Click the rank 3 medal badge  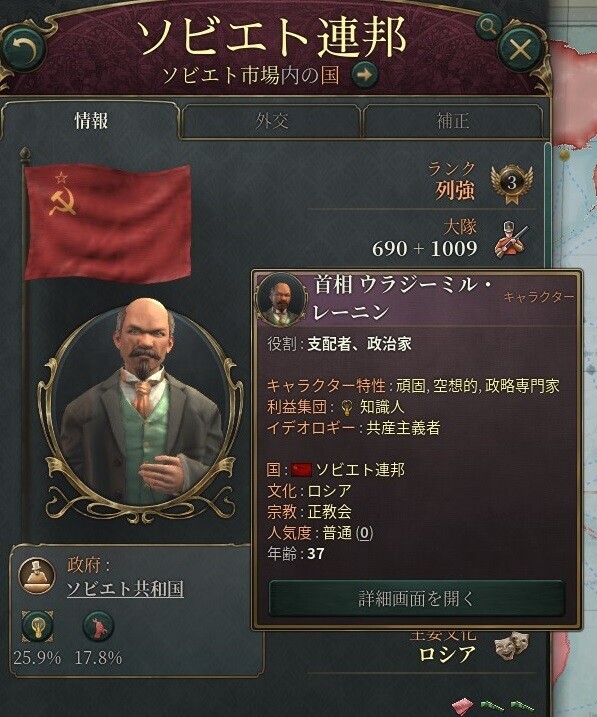point(512,183)
